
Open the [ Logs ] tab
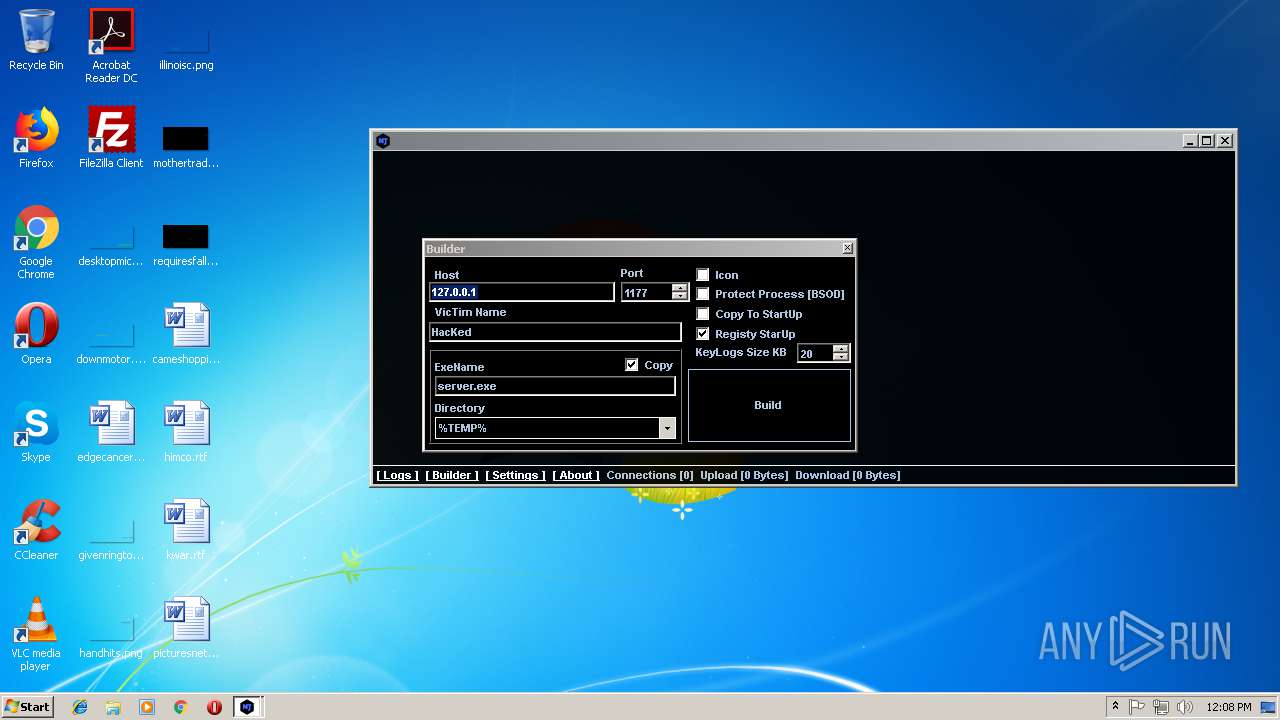tap(397, 476)
